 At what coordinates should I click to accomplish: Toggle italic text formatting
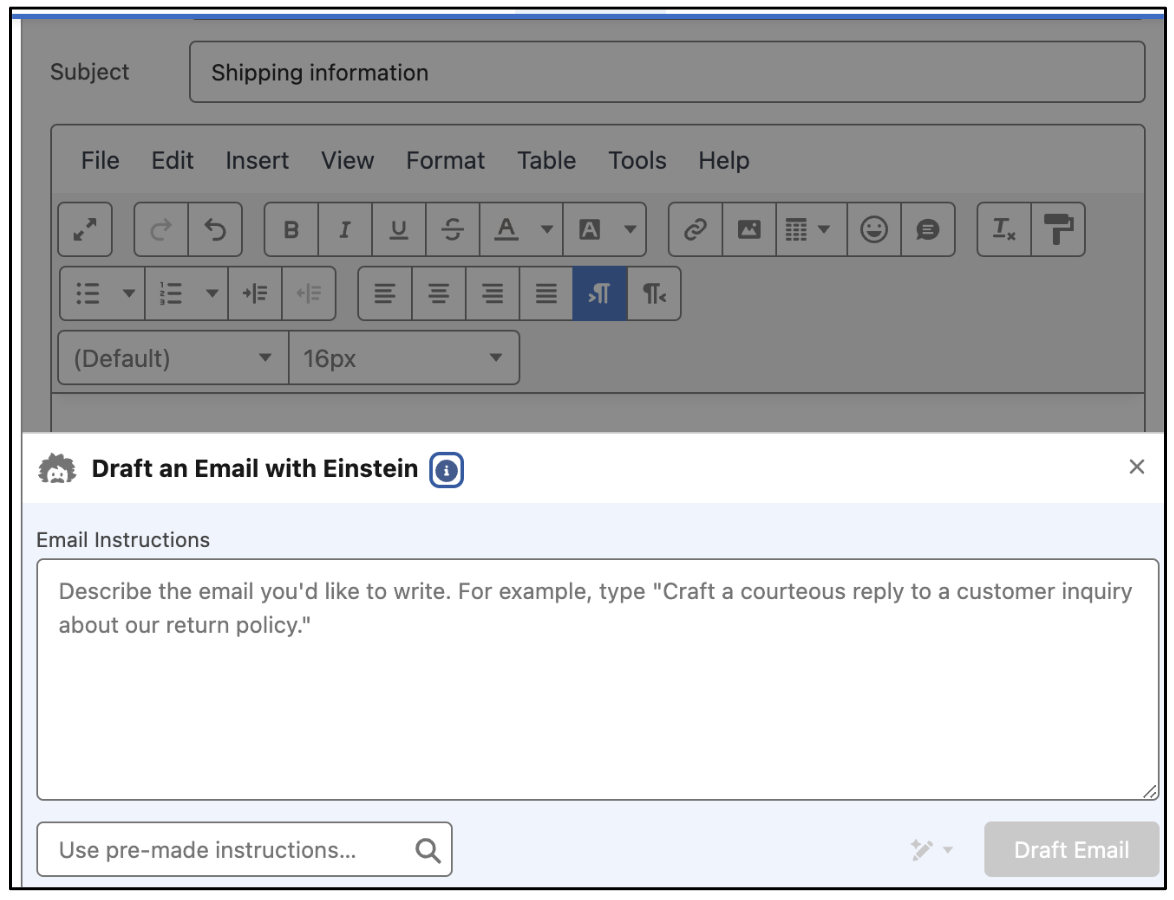345,230
